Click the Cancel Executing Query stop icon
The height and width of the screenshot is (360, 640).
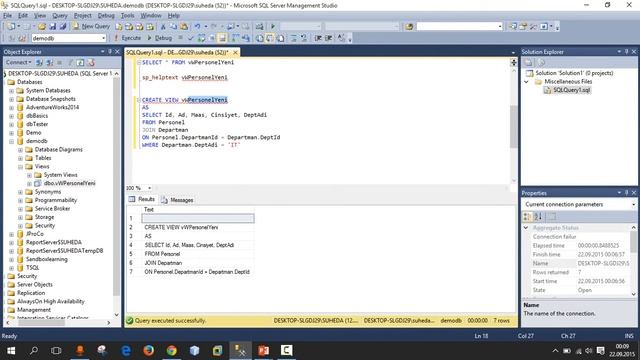tap(180, 38)
